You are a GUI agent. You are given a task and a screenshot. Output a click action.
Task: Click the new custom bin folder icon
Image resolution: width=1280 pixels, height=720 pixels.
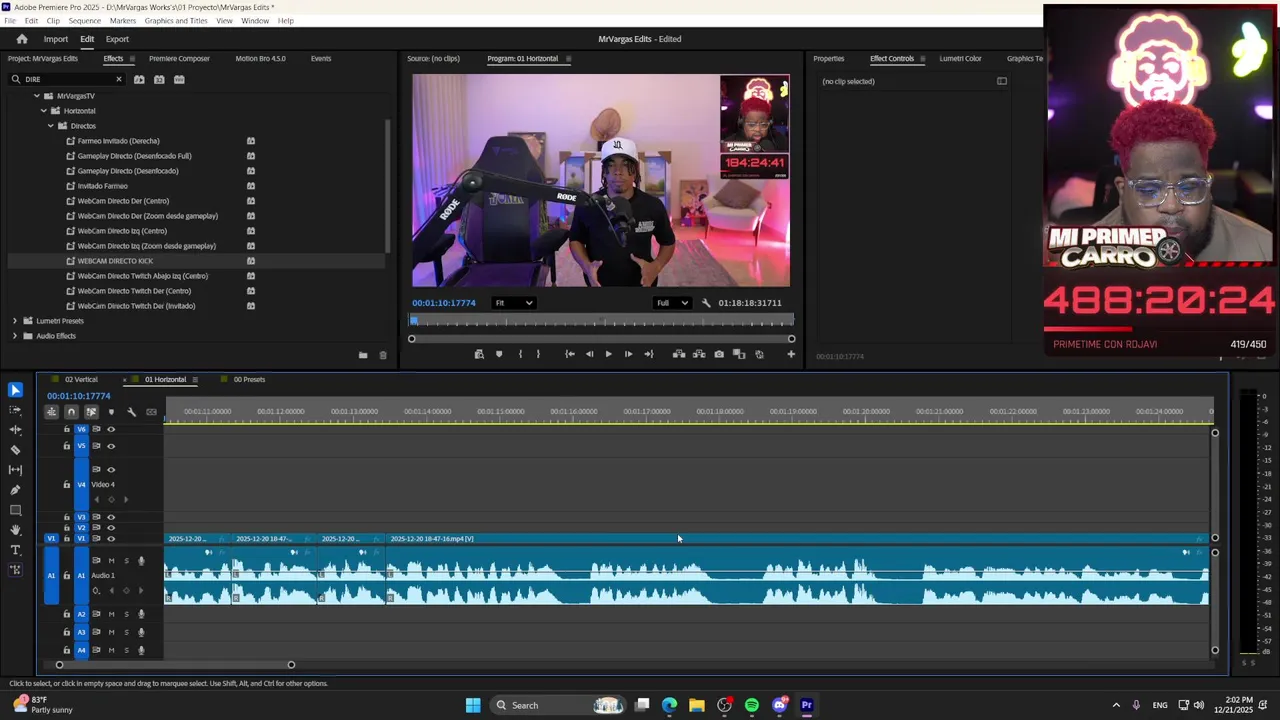click(363, 355)
